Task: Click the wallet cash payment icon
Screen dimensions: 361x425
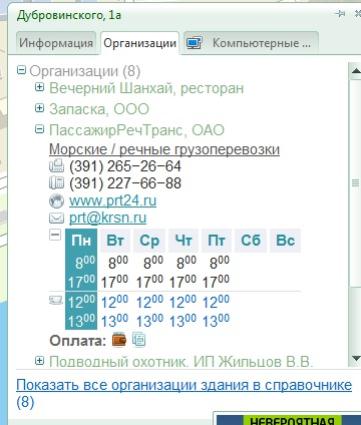Action: click(119, 340)
